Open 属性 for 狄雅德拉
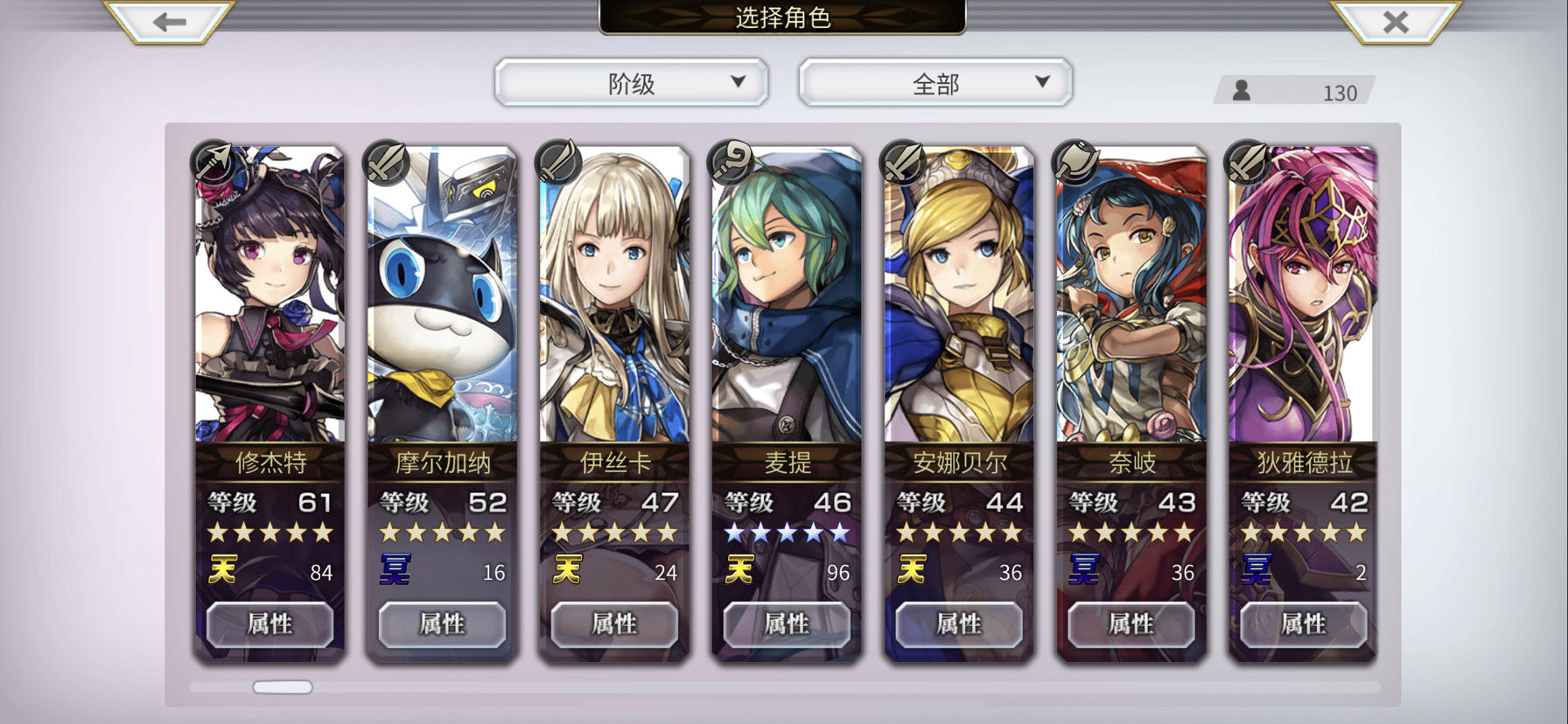1568x724 pixels. (x=1304, y=624)
